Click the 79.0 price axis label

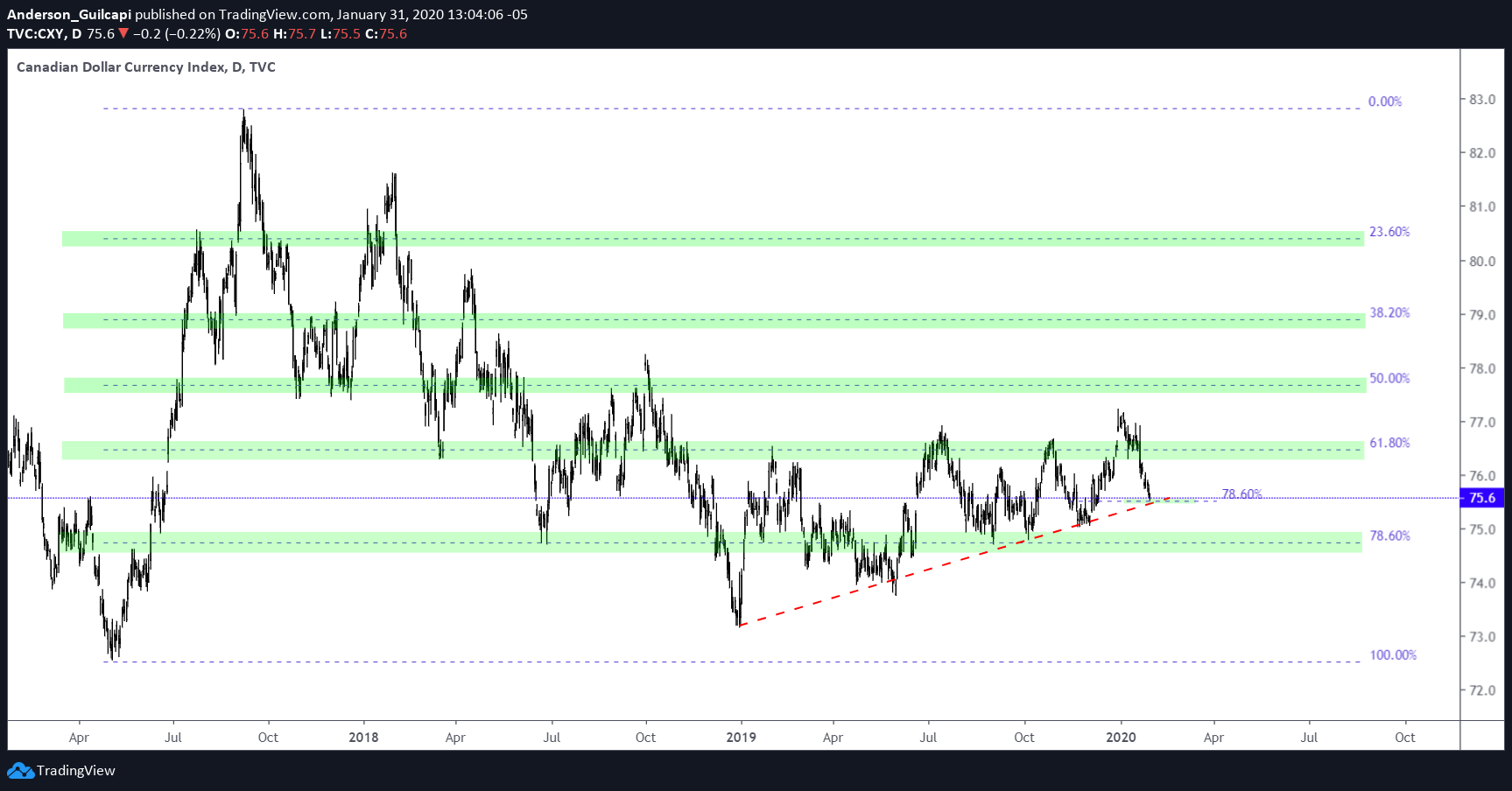pyautogui.click(x=1482, y=315)
